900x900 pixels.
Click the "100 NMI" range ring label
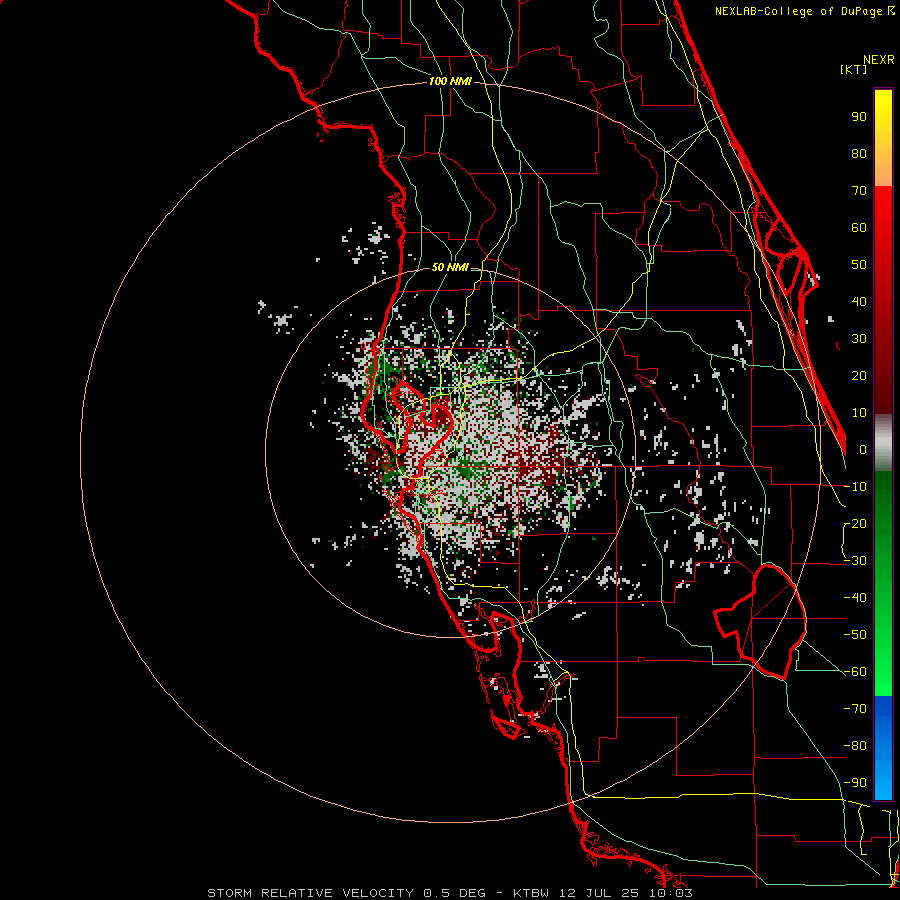point(450,82)
